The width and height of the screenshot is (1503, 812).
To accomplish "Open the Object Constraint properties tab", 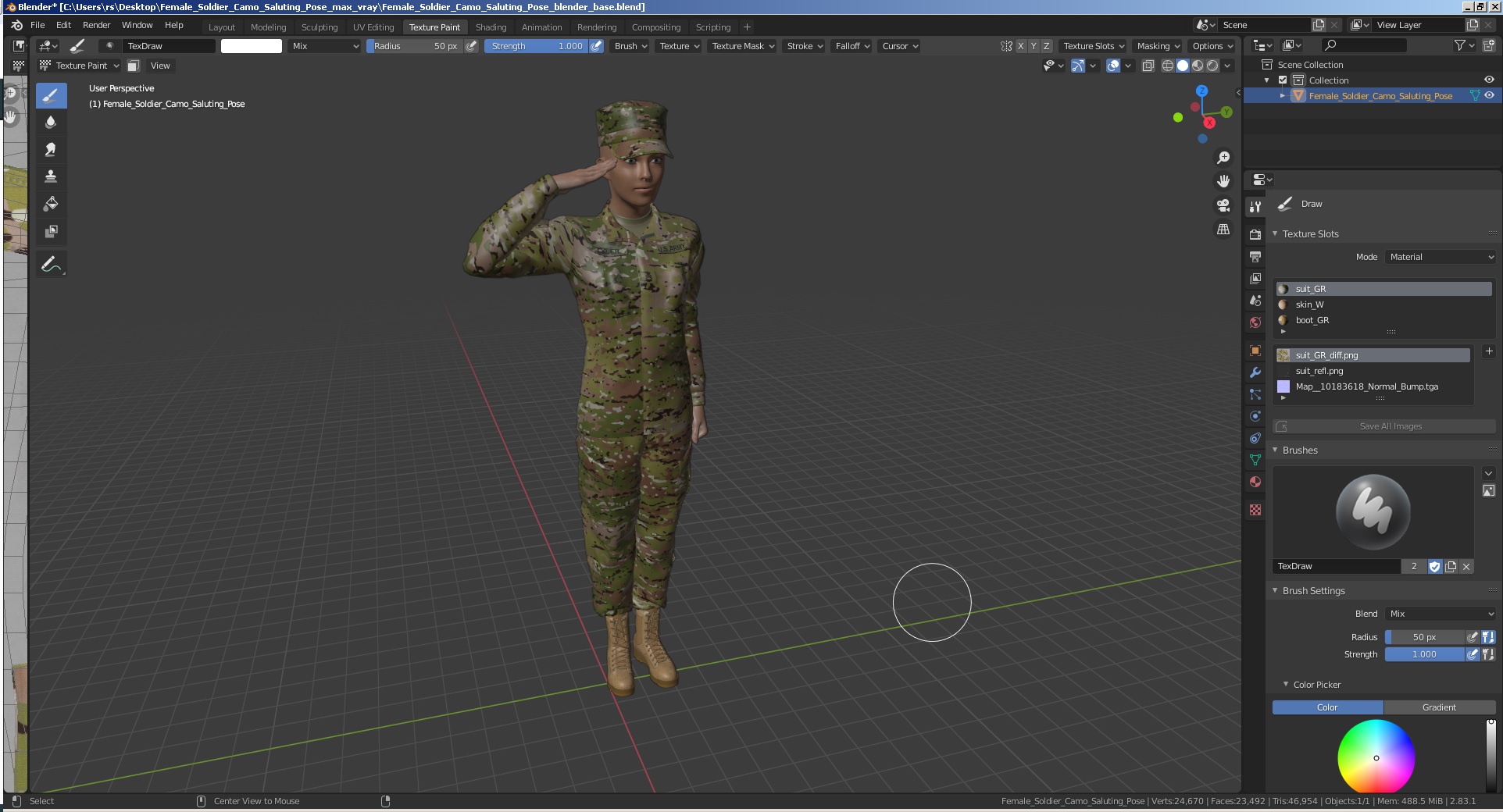I will pyautogui.click(x=1255, y=438).
